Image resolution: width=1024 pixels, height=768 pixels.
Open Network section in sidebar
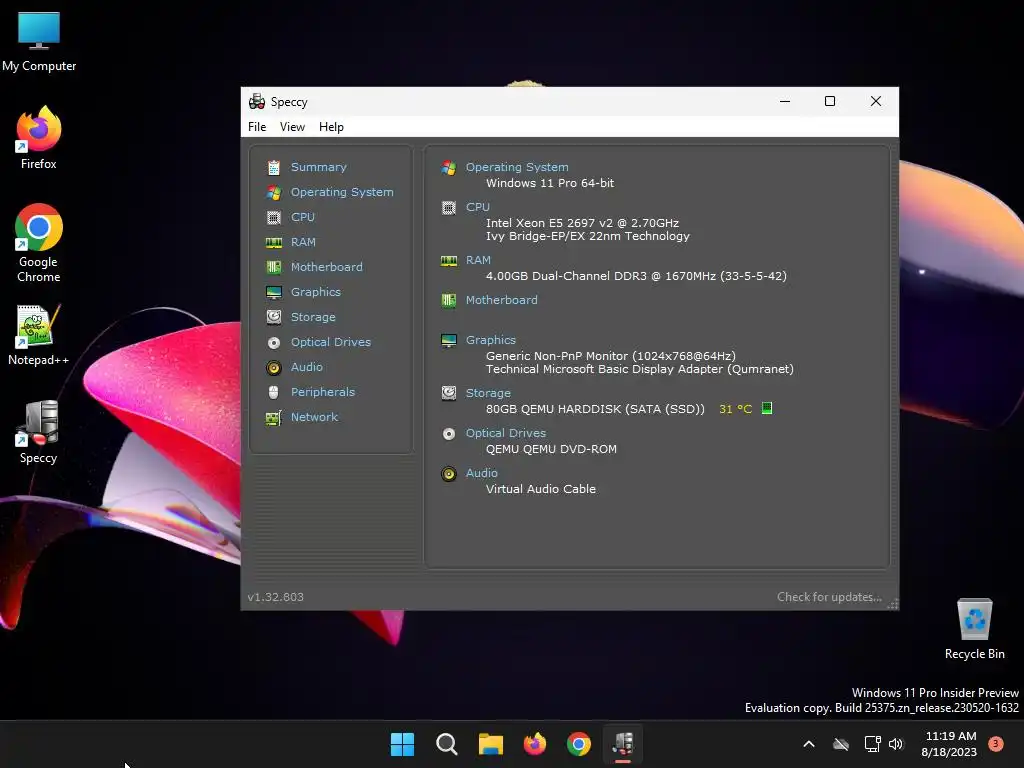[314, 417]
